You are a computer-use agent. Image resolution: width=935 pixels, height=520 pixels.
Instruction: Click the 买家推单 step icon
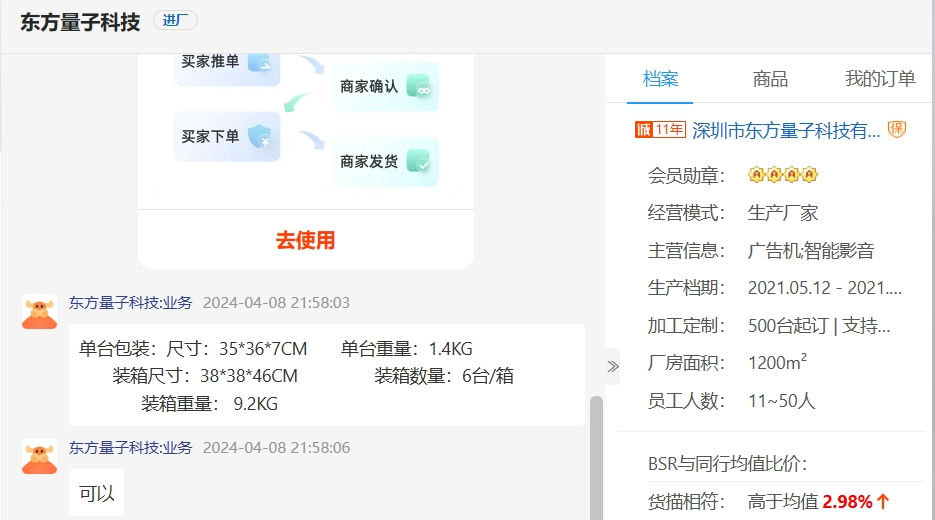(x=260, y=62)
